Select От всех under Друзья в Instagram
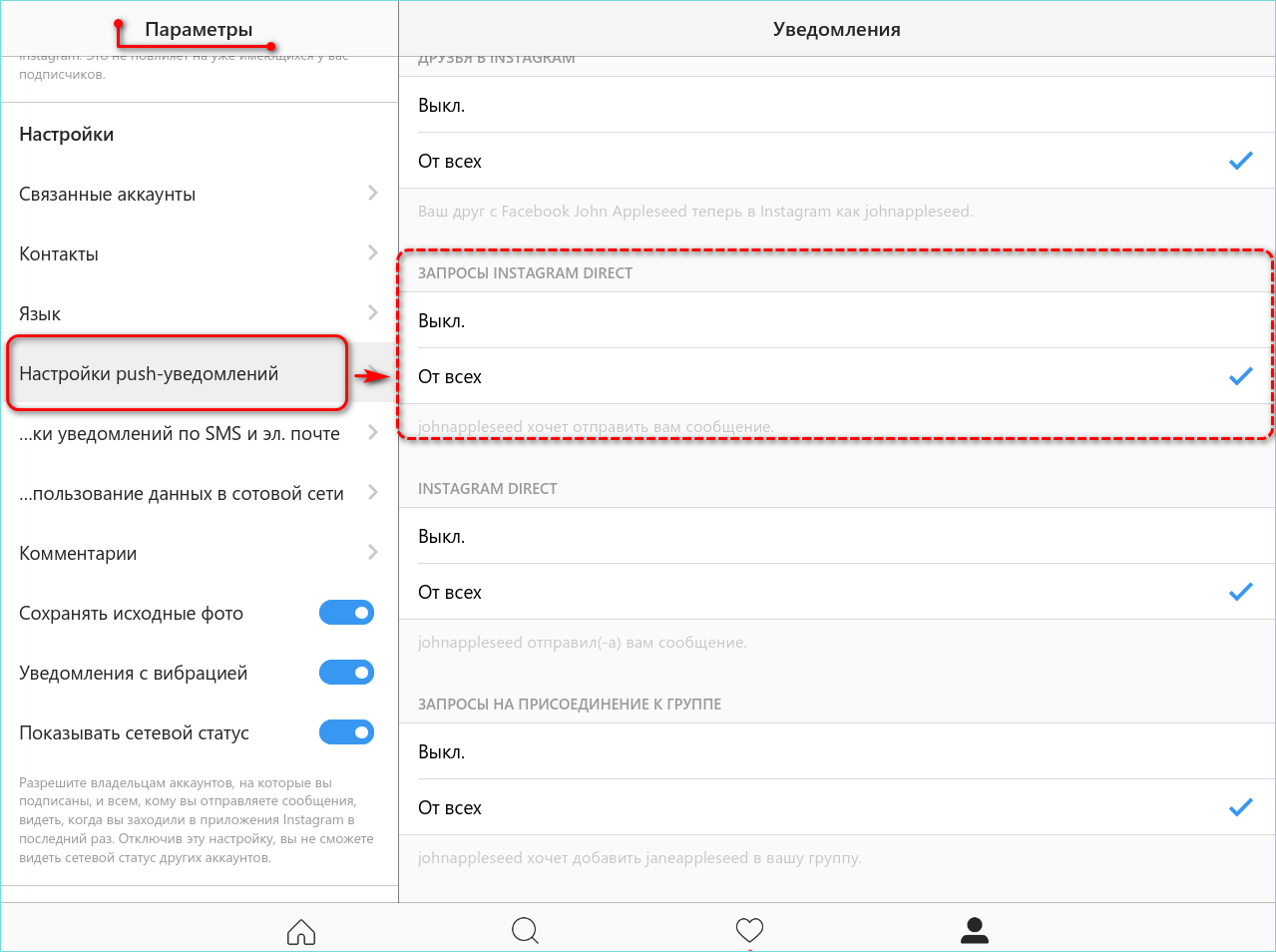Image resolution: width=1276 pixels, height=952 pixels. pos(837,161)
